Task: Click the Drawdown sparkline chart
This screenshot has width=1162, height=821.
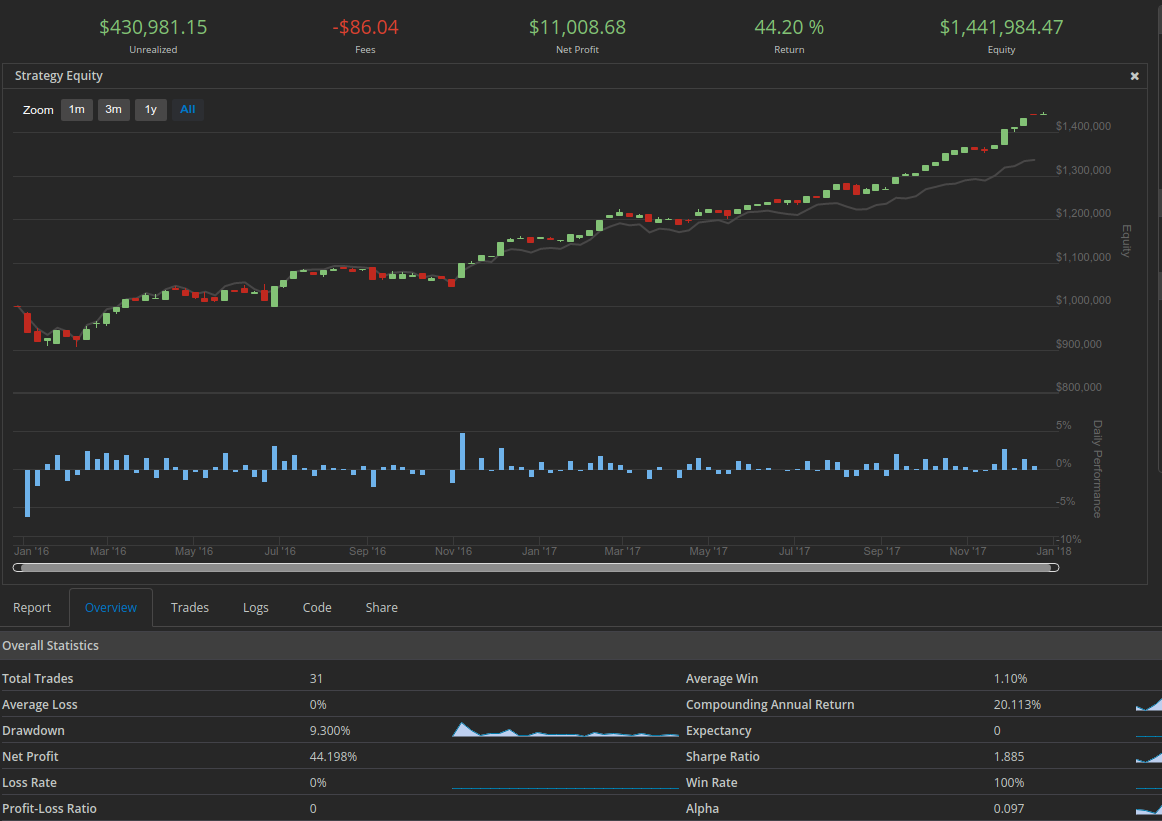Action: pyautogui.click(x=565, y=730)
